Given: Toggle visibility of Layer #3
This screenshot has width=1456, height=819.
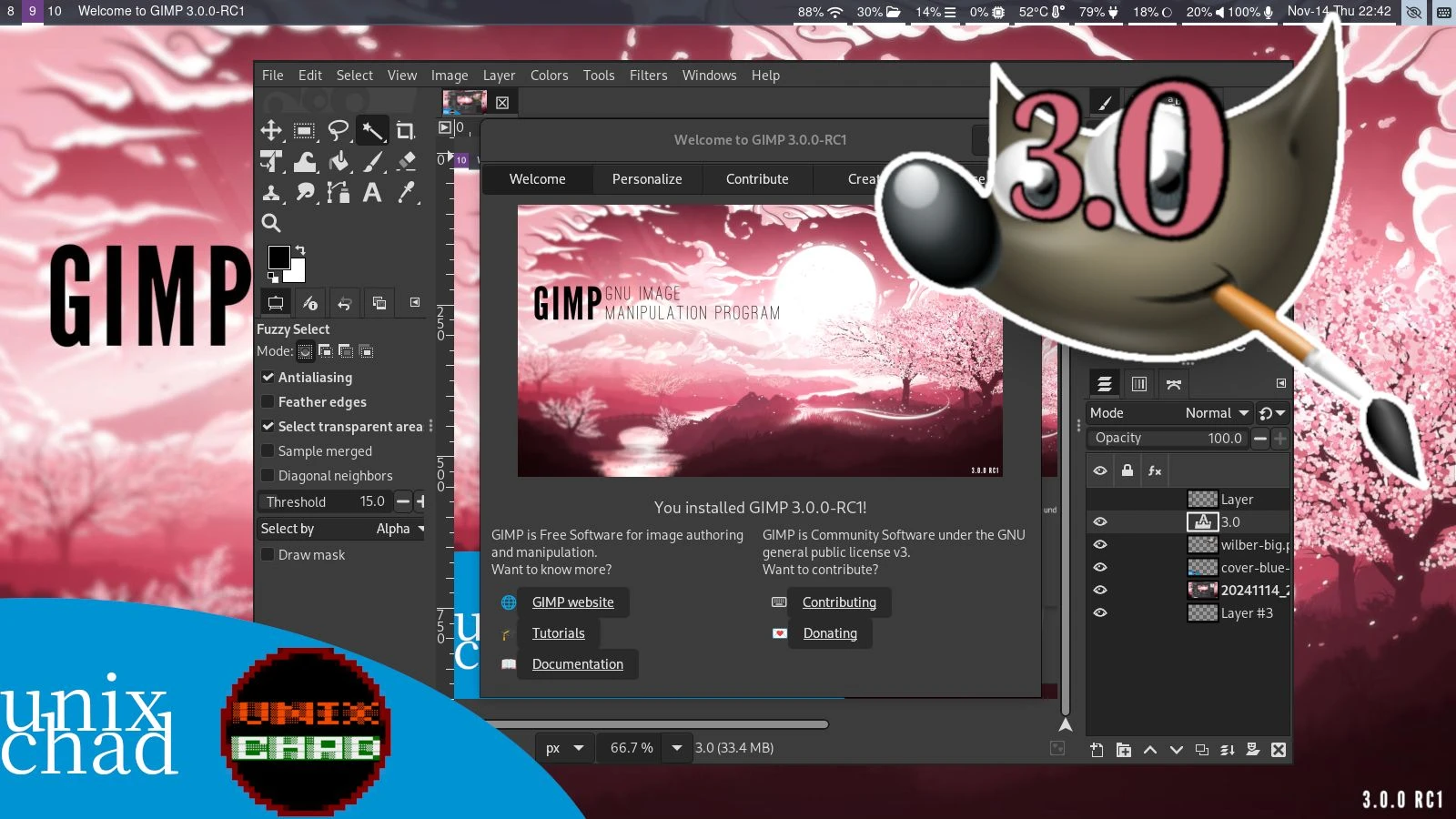Looking at the screenshot, I should 1100,612.
